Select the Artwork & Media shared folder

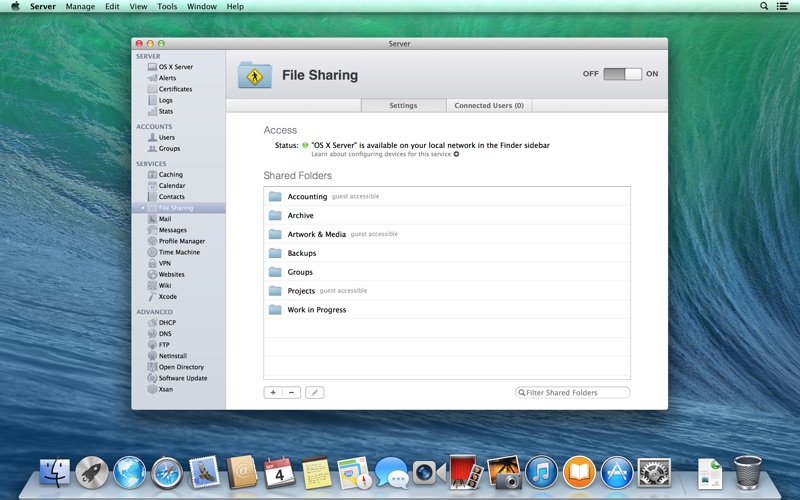[x=316, y=234]
